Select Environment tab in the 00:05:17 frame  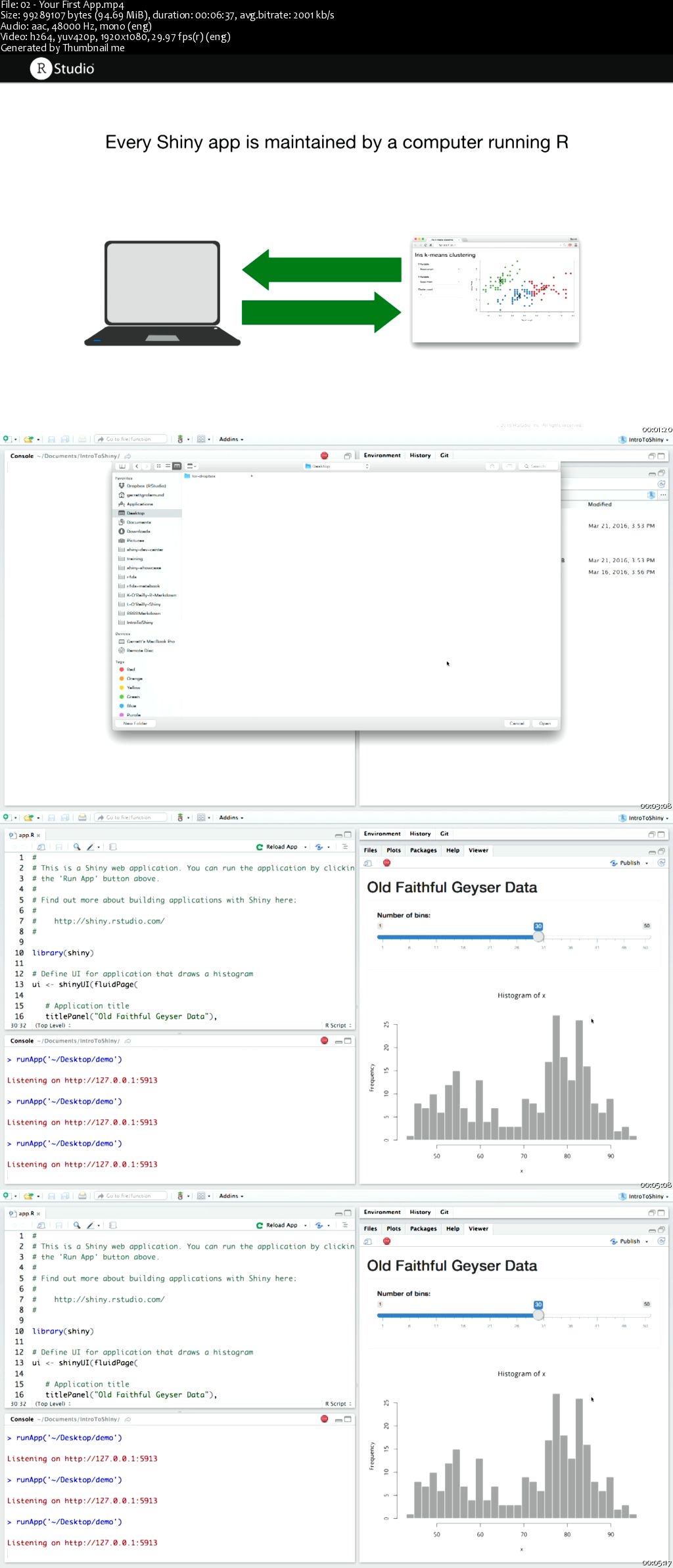pos(382,1212)
